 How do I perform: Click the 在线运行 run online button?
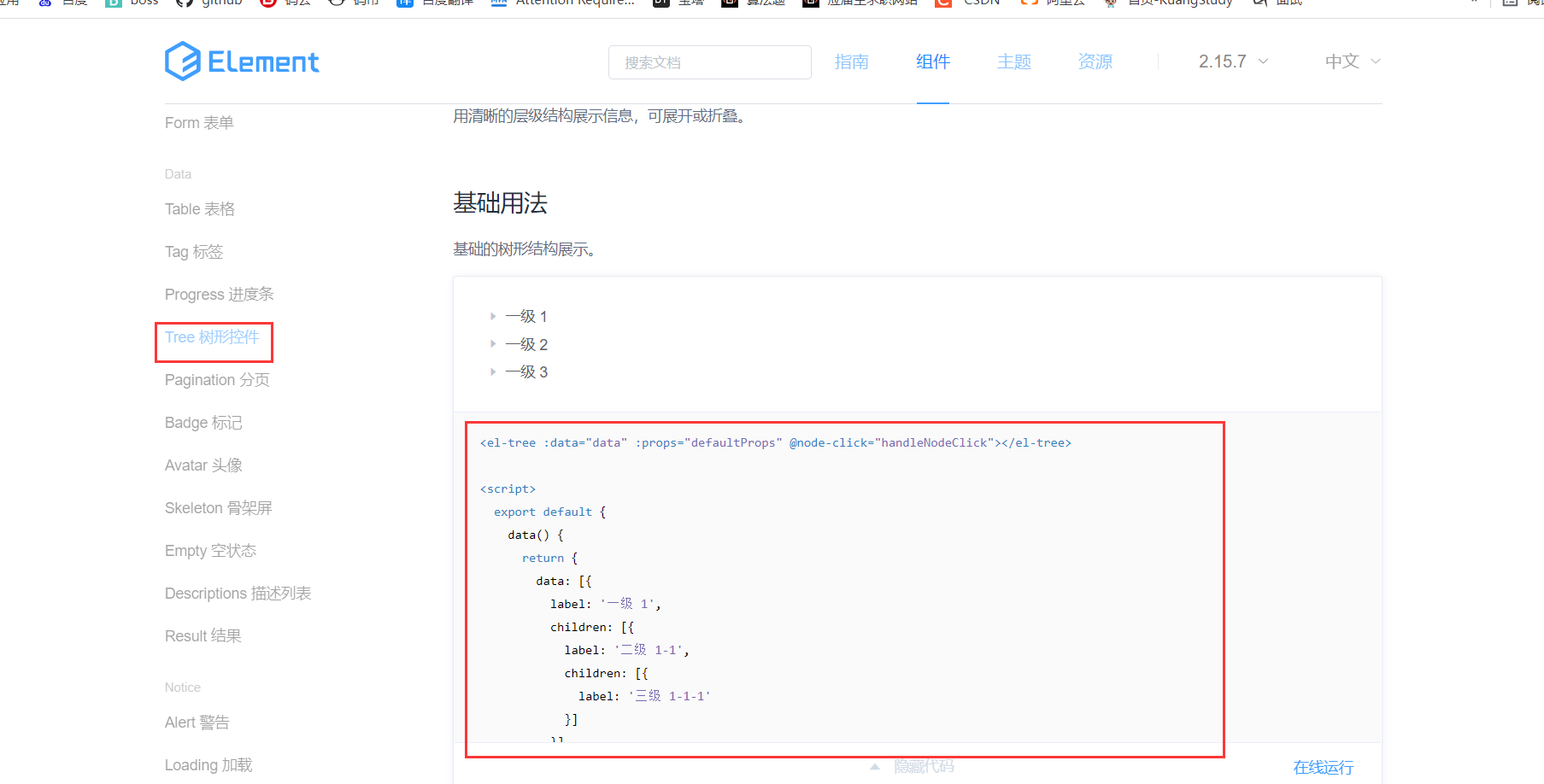point(1324,767)
